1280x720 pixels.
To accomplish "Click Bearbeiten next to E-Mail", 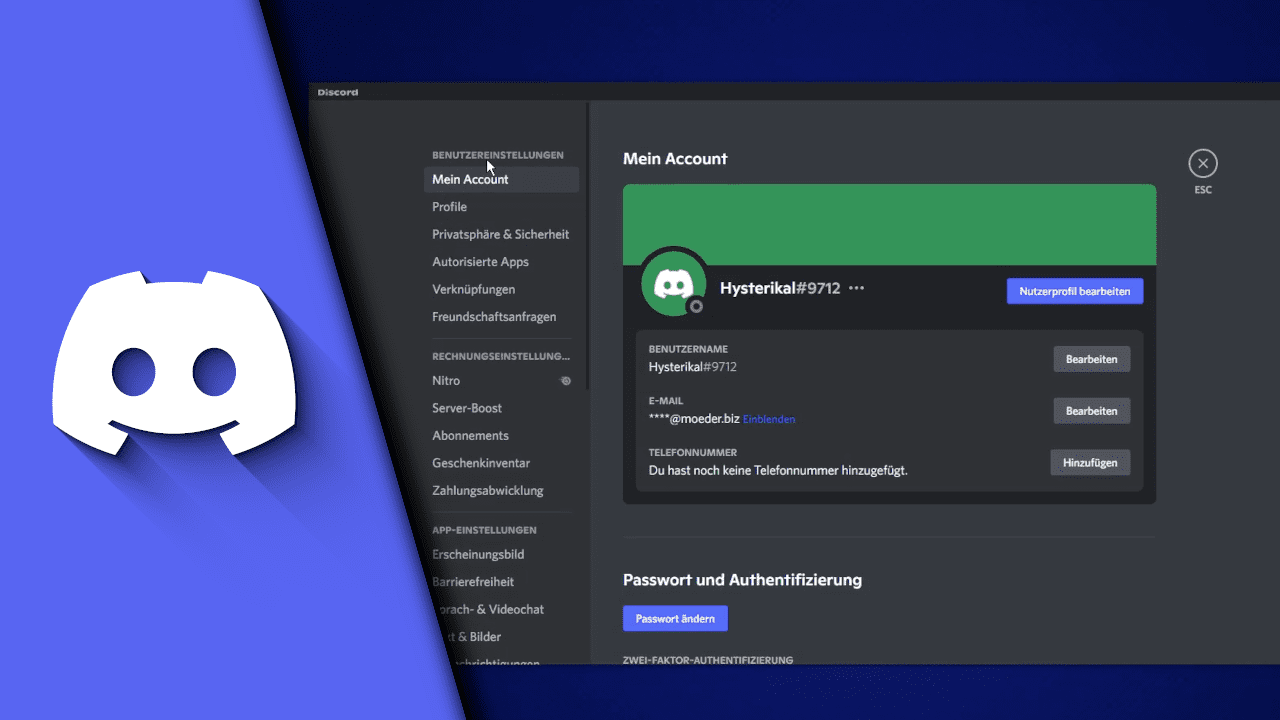I will (x=1091, y=411).
